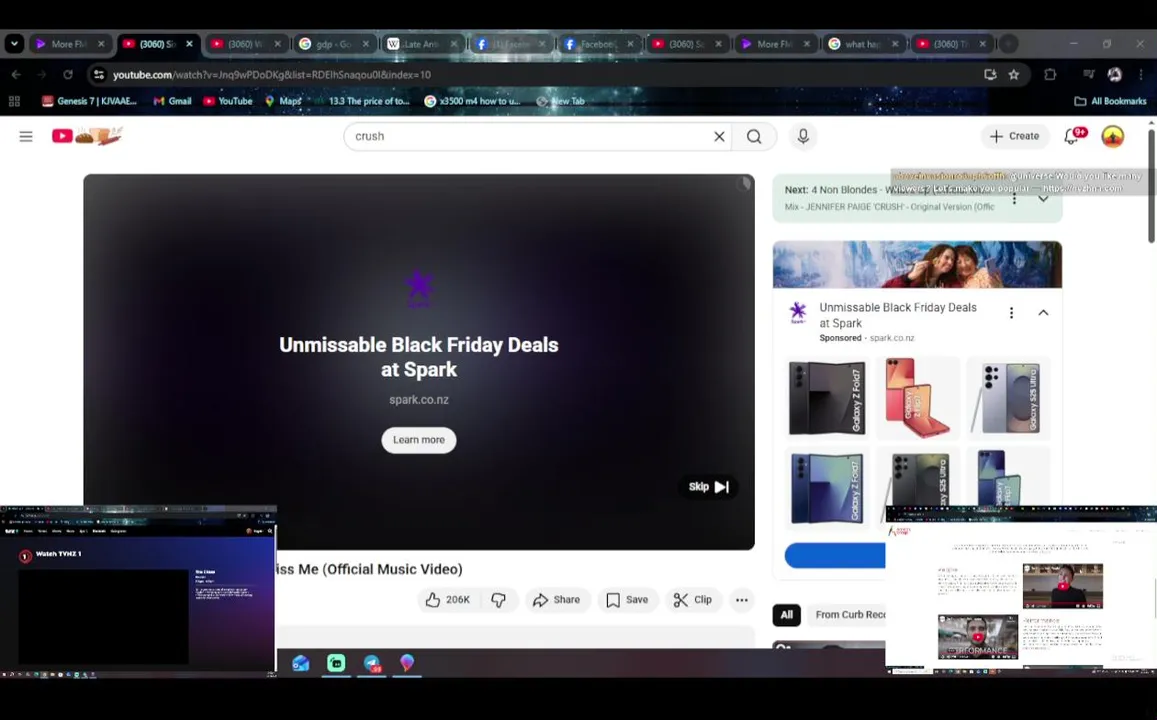Open the 'Genesis 7 | KJVAAE...' bookmark
Viewport: 1157px width, 720px height.
pos(89,101)
